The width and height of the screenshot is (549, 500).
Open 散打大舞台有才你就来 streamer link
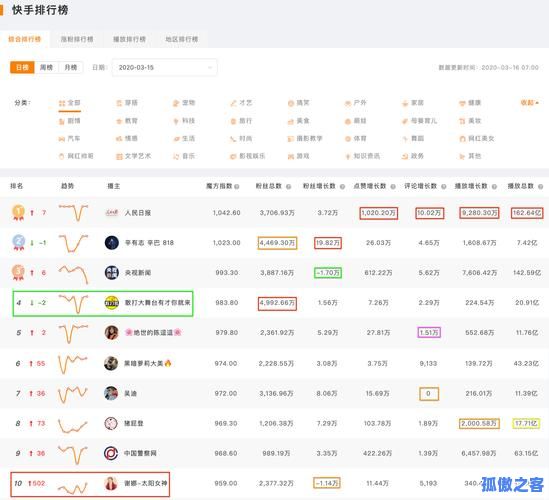pyautogui.click(x=158, y=303)
